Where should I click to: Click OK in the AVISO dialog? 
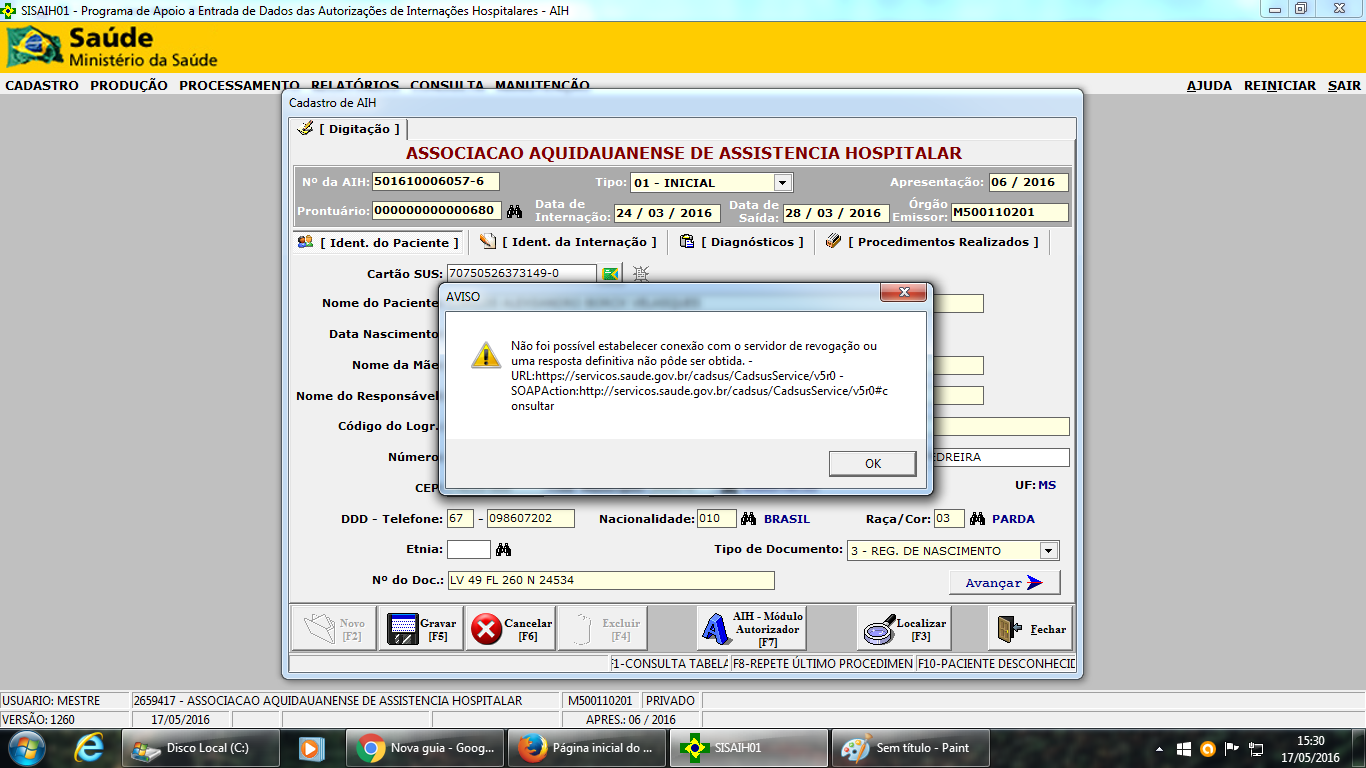pyautogui.click(x=872, y=464)
